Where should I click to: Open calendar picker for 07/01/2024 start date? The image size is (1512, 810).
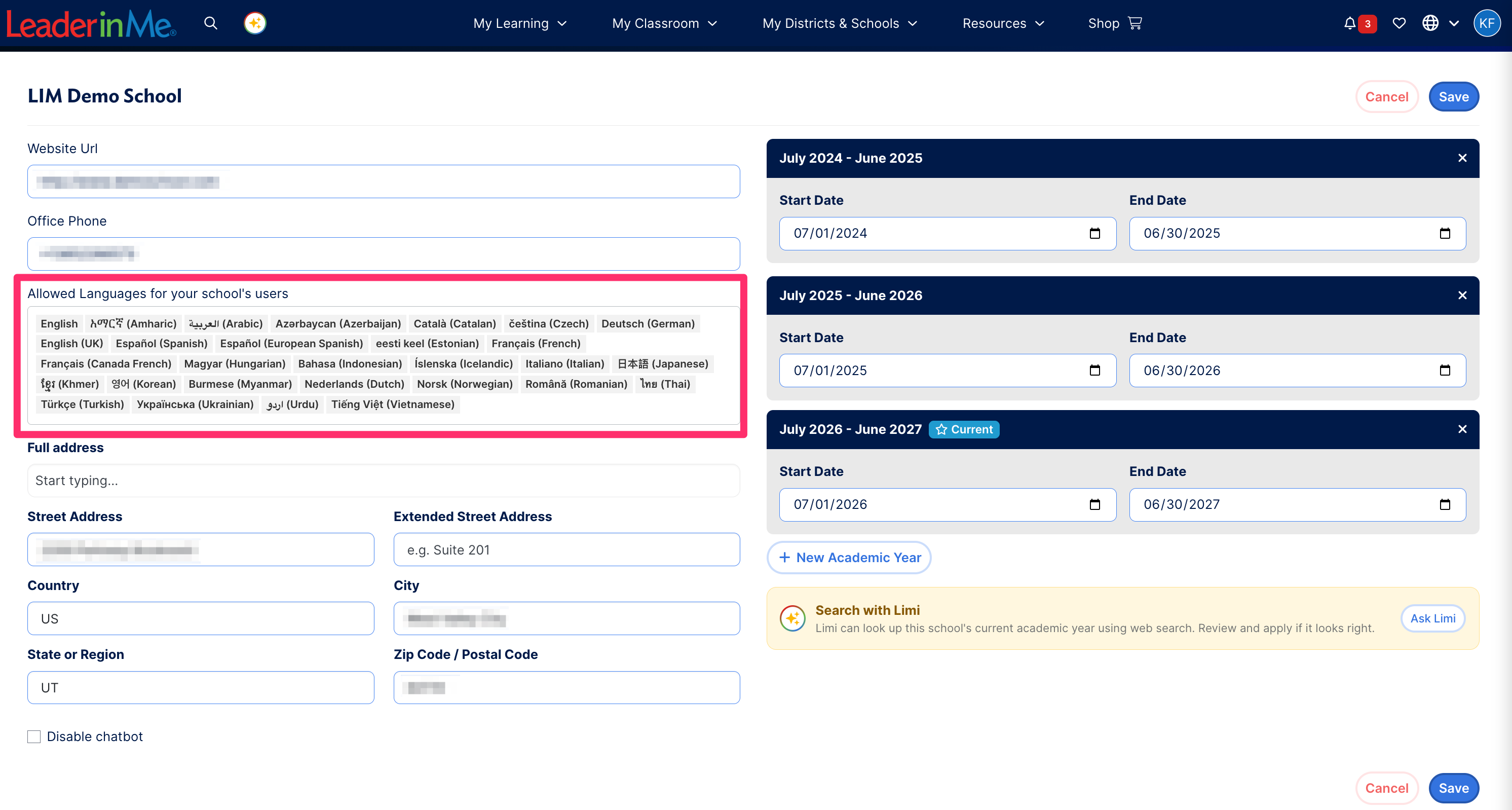1094,234
